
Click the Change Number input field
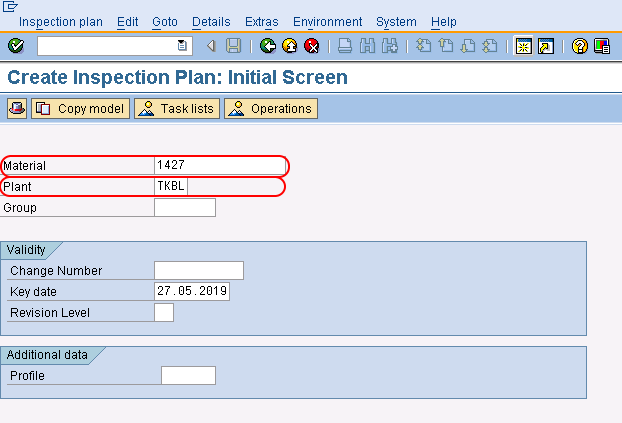199,270
